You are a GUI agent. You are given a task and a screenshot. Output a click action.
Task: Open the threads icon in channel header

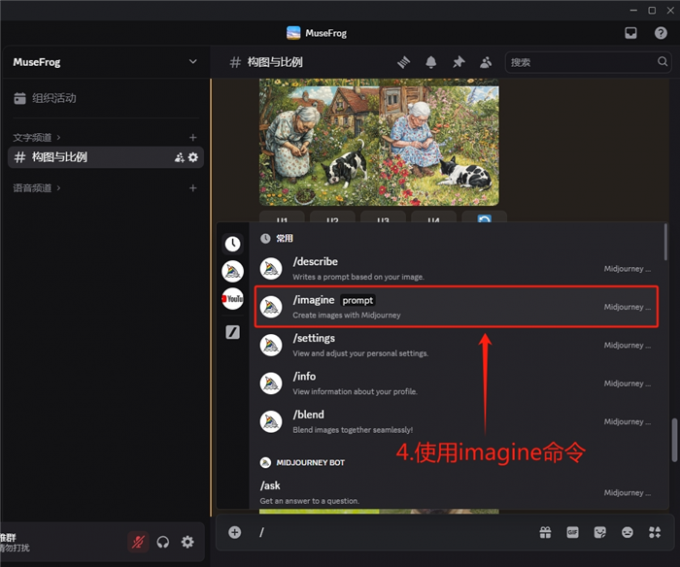(403, 62)
